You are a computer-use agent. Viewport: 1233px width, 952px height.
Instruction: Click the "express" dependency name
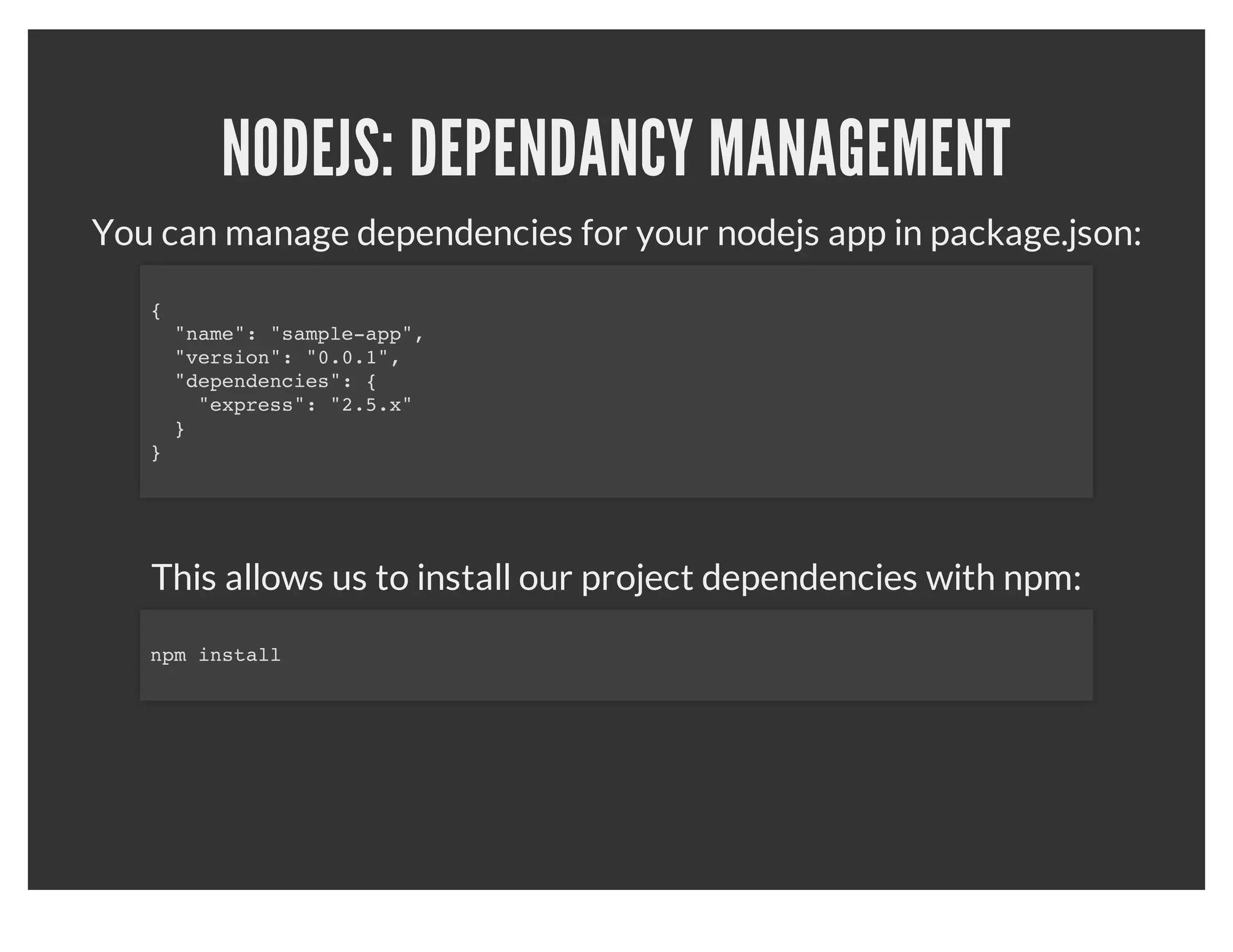click(x=251, y=405)
